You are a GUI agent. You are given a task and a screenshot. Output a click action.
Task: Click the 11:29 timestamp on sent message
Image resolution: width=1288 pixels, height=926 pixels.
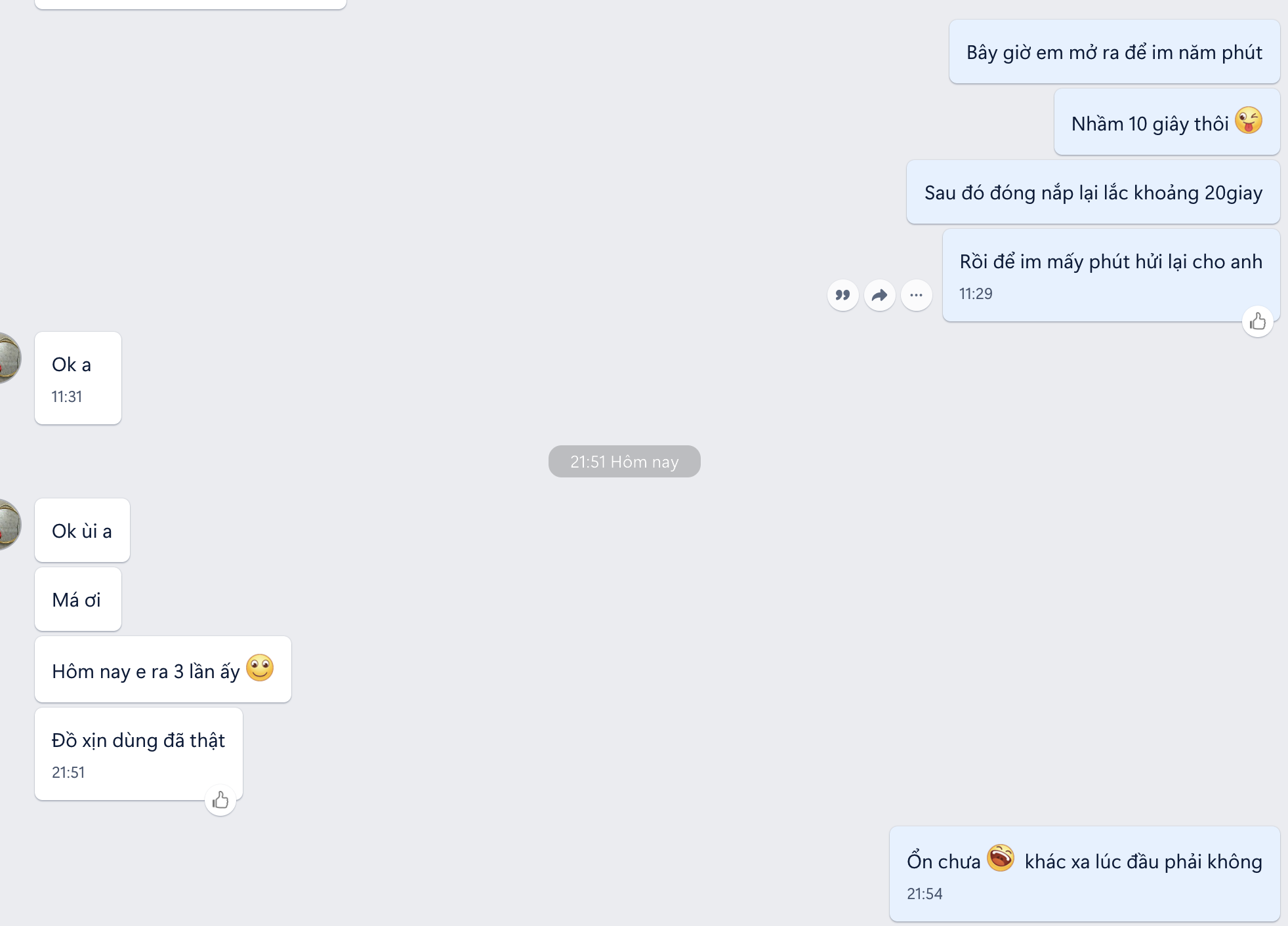coord(976,294)
